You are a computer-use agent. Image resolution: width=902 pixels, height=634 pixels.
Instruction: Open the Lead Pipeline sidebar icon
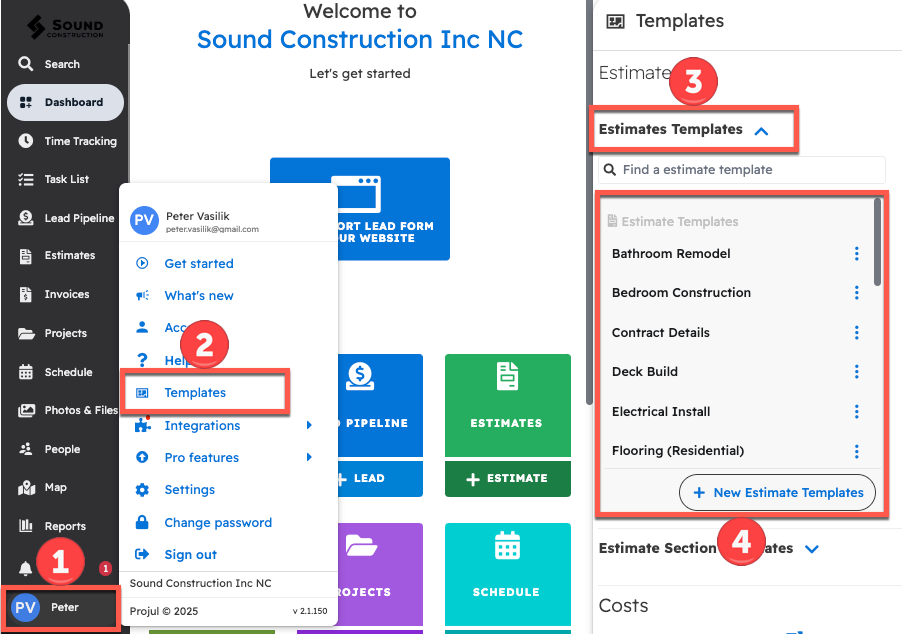click(26, 218)
